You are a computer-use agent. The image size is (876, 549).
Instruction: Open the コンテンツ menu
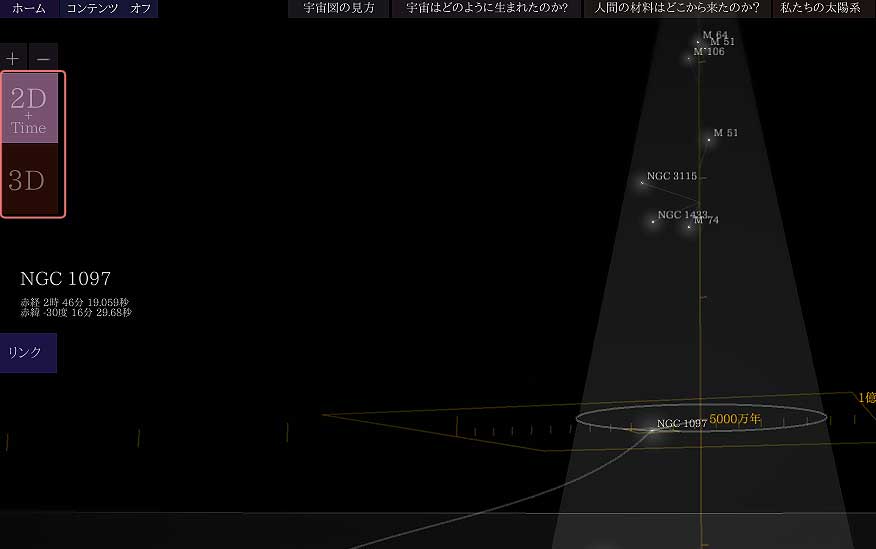(x=92, y=8)
